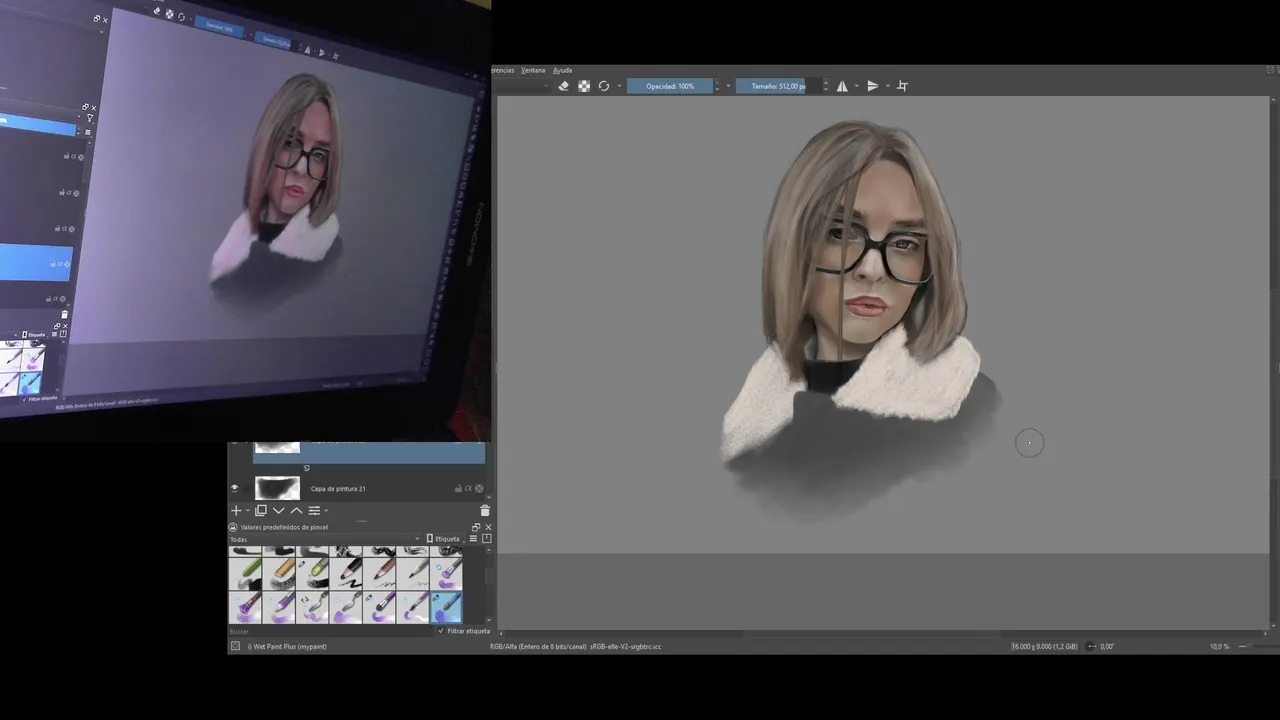Toggle wrap-around mode icon in toolbar
Image resolution: width=1280 pixels, height=720 pixels.
(902, 86)
